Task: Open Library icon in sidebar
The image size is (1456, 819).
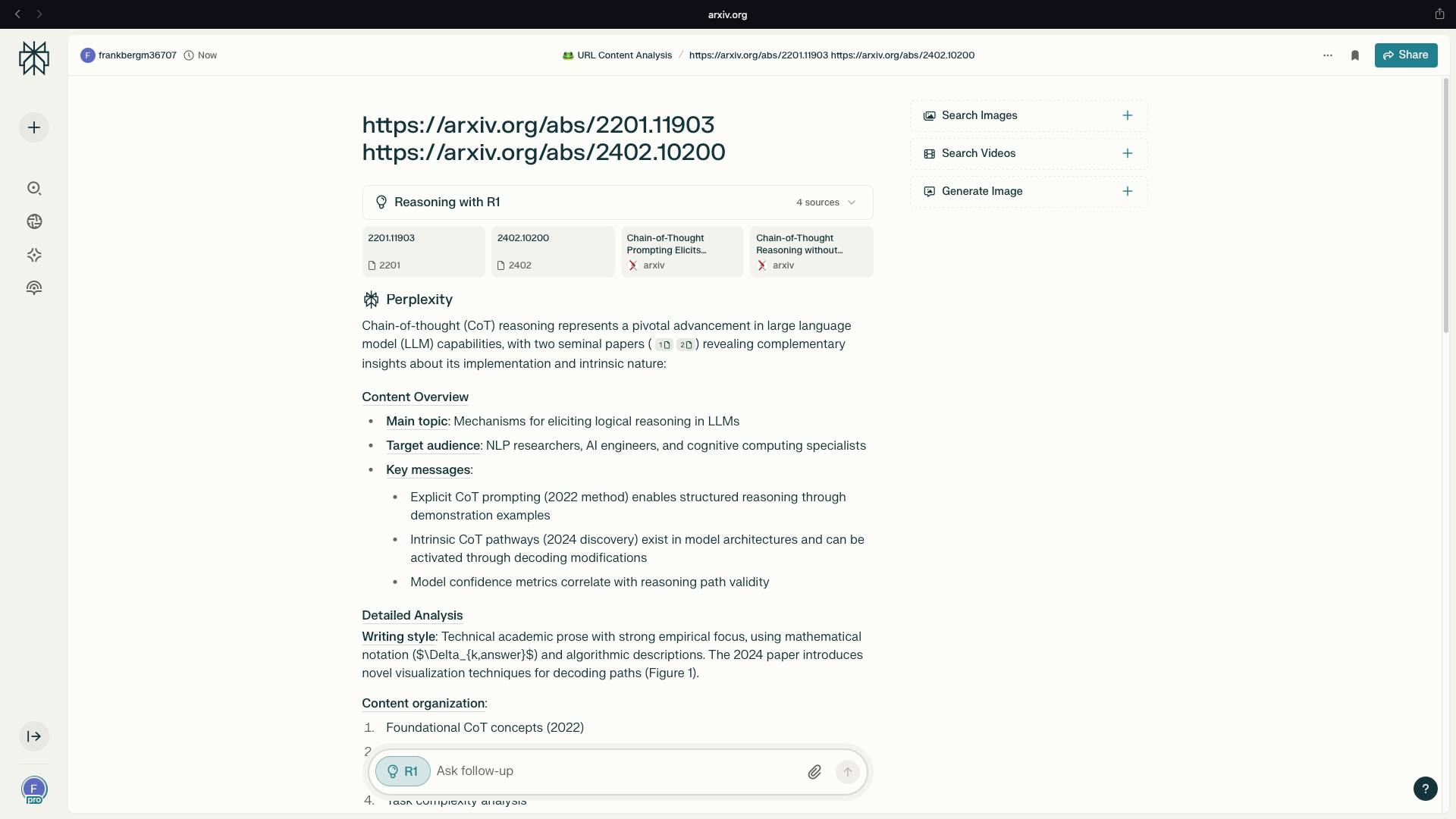Action: coord(34,288)
